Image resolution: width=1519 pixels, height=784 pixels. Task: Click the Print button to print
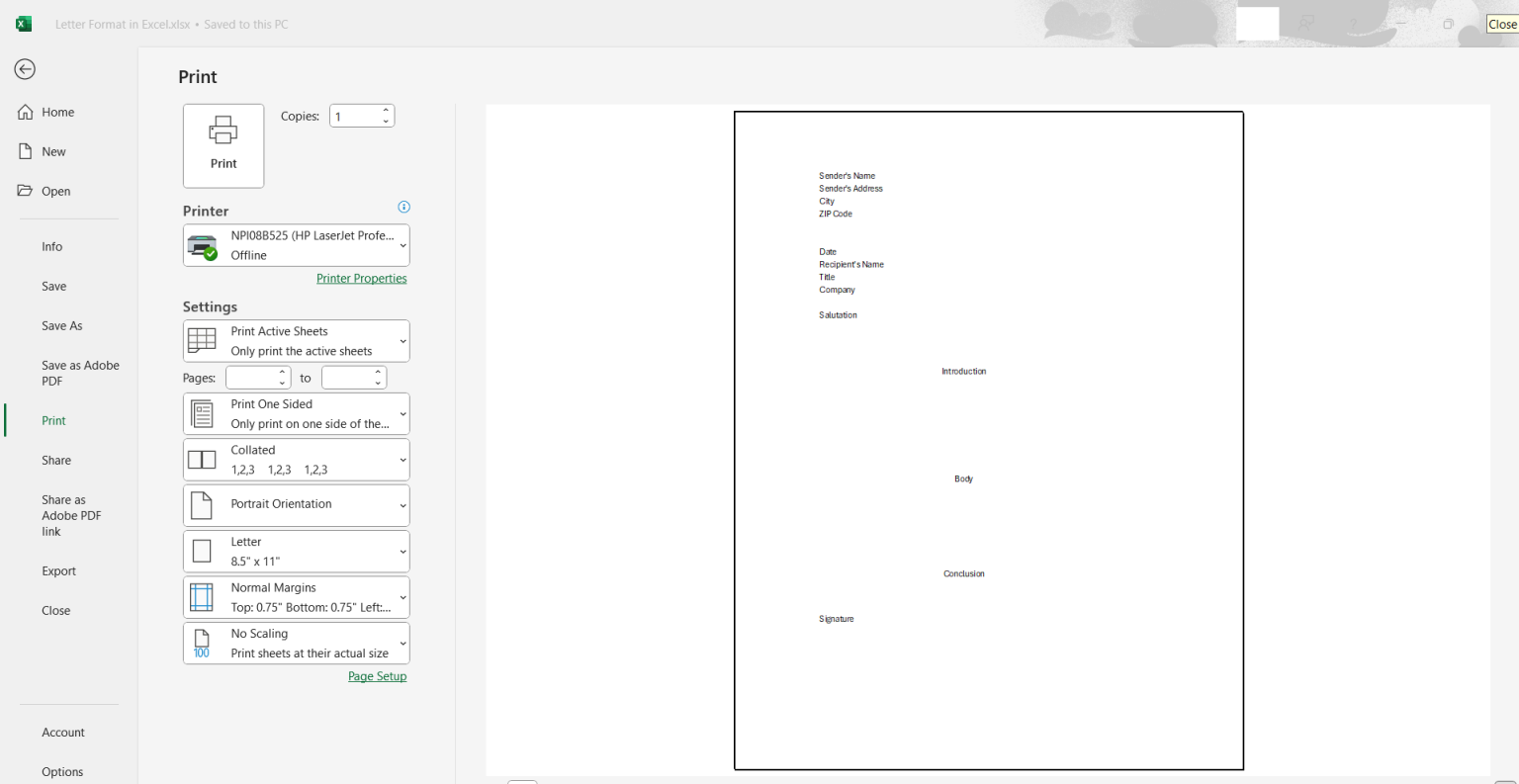[x=223, y=145]
